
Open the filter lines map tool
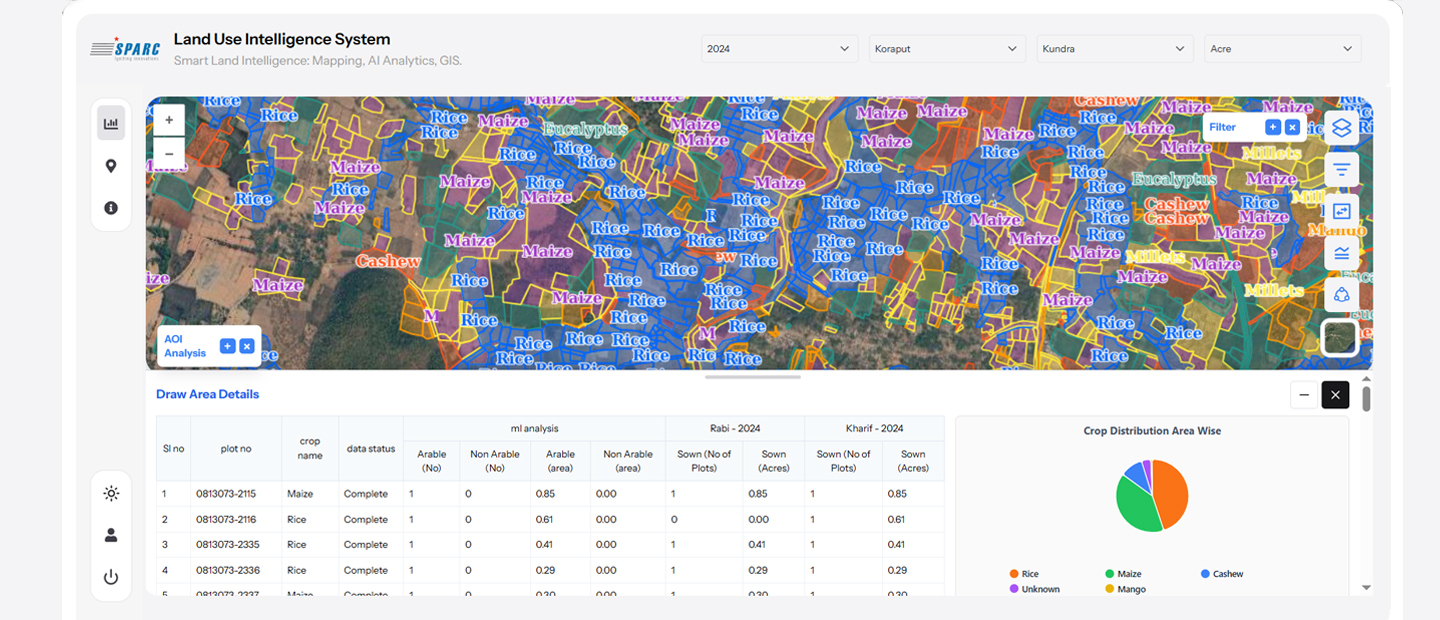pos(1341,170)
